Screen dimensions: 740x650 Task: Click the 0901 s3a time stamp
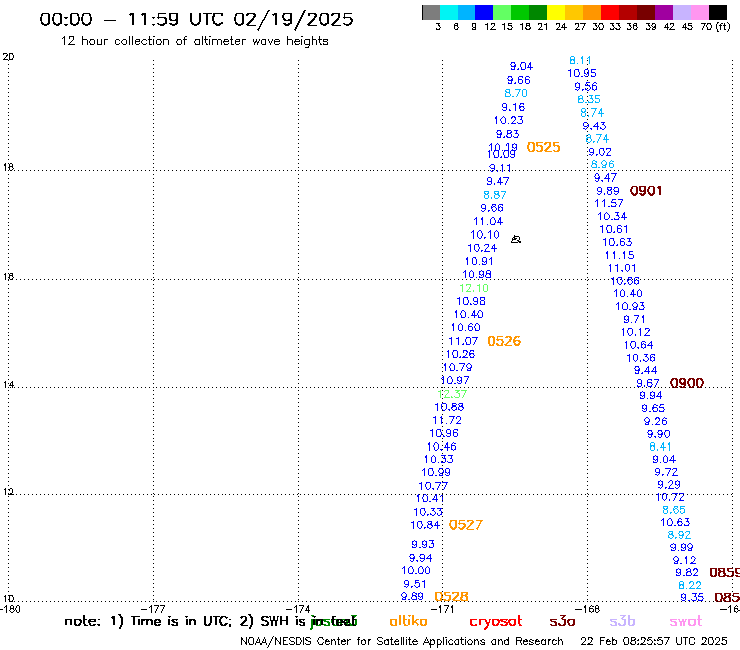[x=646, y=191]
